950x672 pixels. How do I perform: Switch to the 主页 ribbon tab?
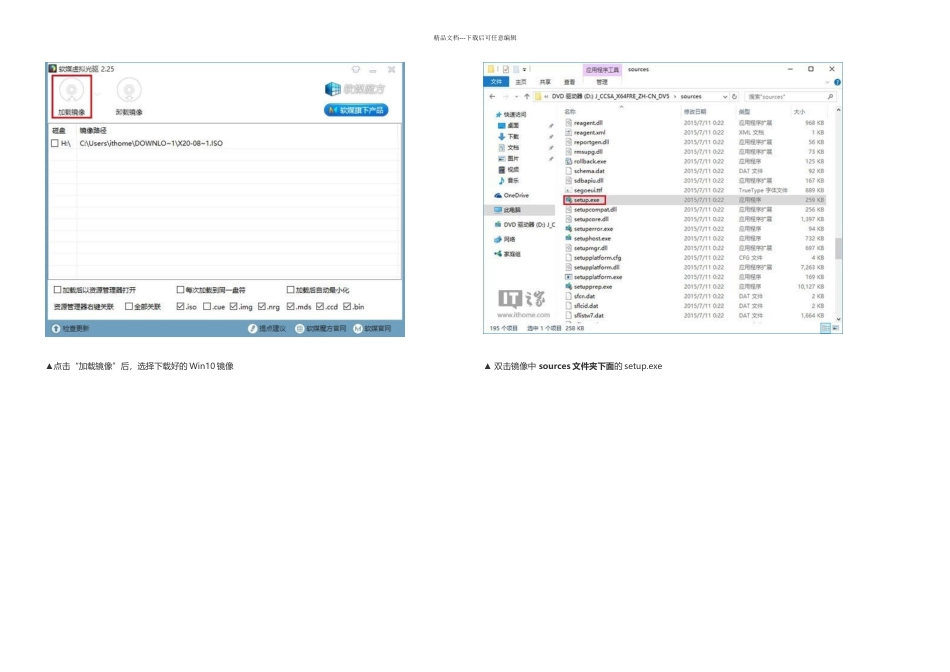(x=521, y=82)
